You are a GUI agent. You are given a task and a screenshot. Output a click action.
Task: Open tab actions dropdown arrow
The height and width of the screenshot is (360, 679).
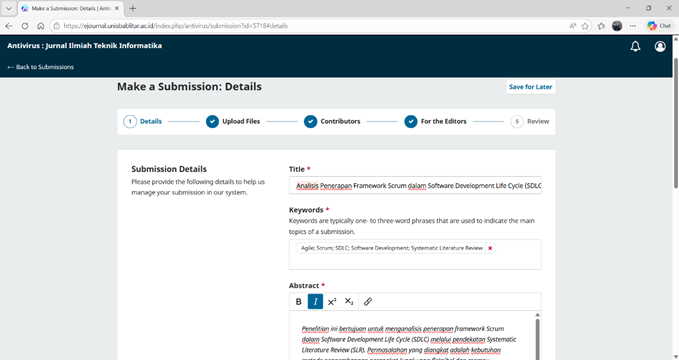point(9,8)
